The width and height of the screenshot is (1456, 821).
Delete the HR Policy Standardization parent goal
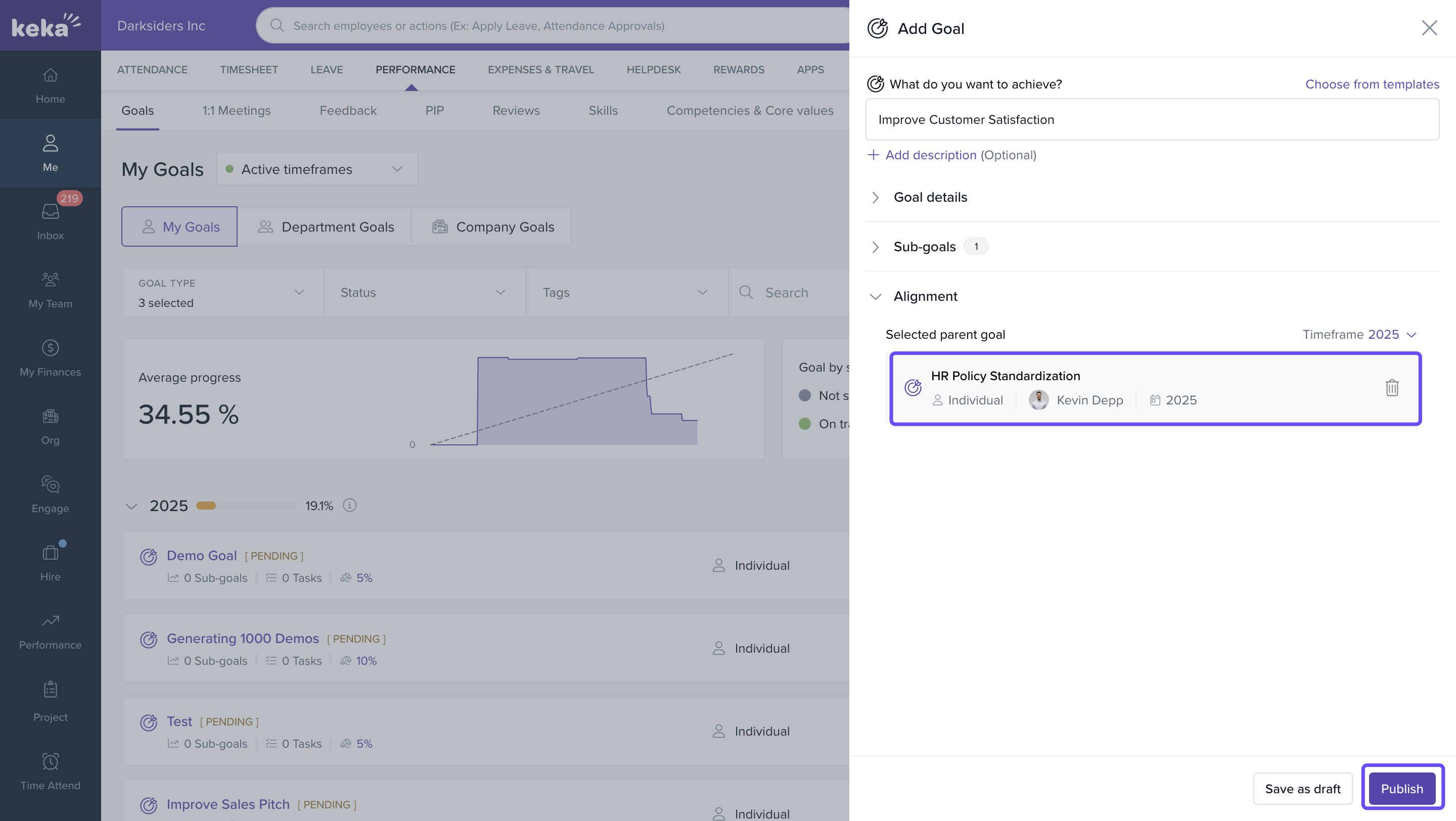tap(1392, 388)
